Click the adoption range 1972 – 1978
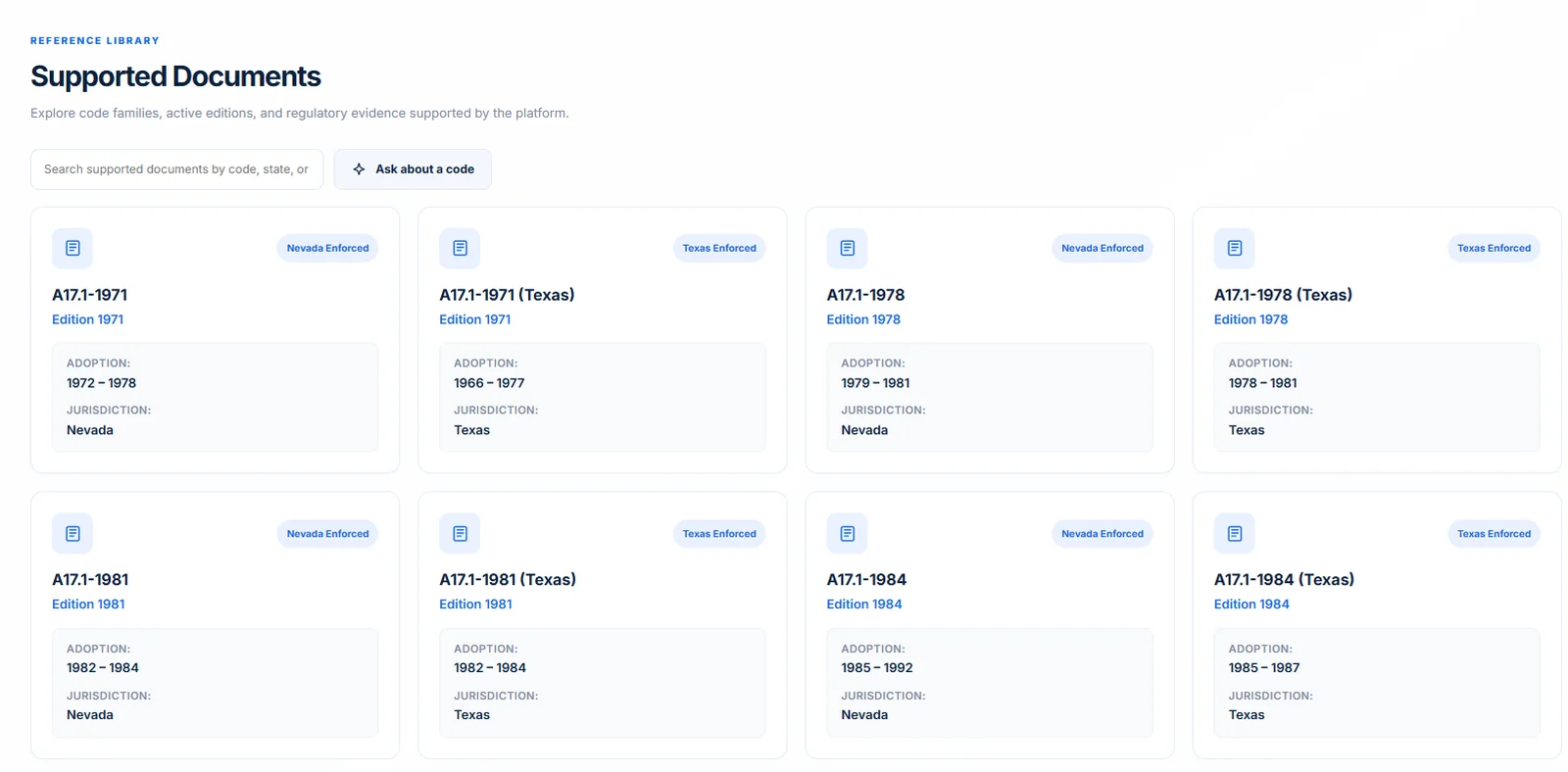The width and height of the screenshot is (1568, 772). coord(101,383)
